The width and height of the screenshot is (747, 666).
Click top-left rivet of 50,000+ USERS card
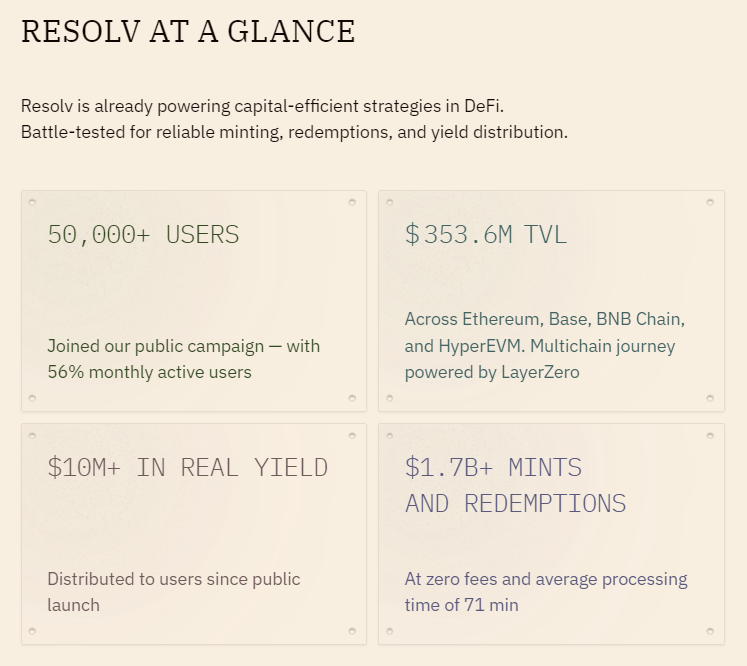pyautogui.click(x=32, y=202)
